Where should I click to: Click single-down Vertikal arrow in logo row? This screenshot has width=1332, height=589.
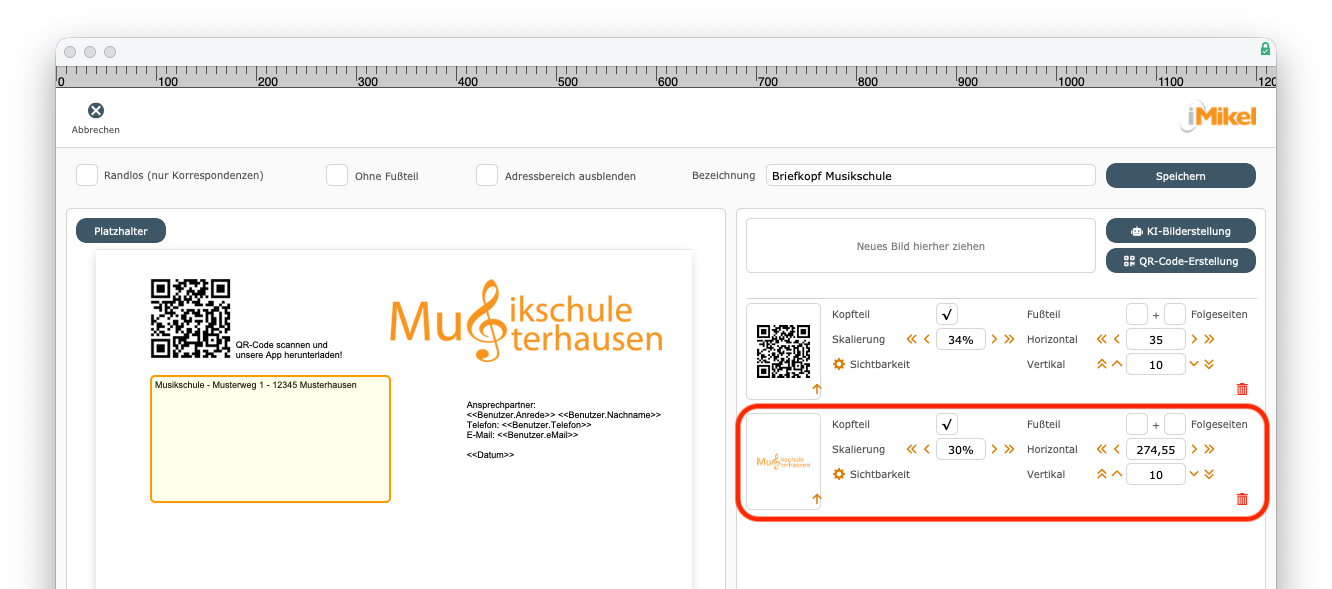pyautogui.click(x=1194, y=474)
